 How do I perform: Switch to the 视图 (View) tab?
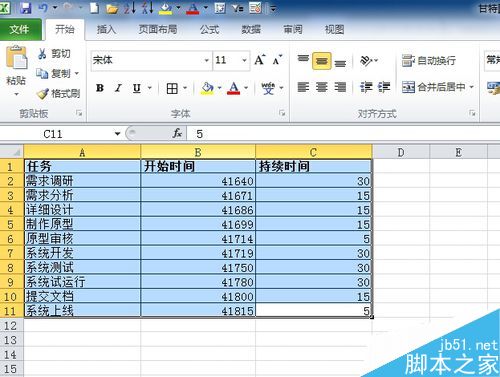pyautogui.click(x=334, y=30)
